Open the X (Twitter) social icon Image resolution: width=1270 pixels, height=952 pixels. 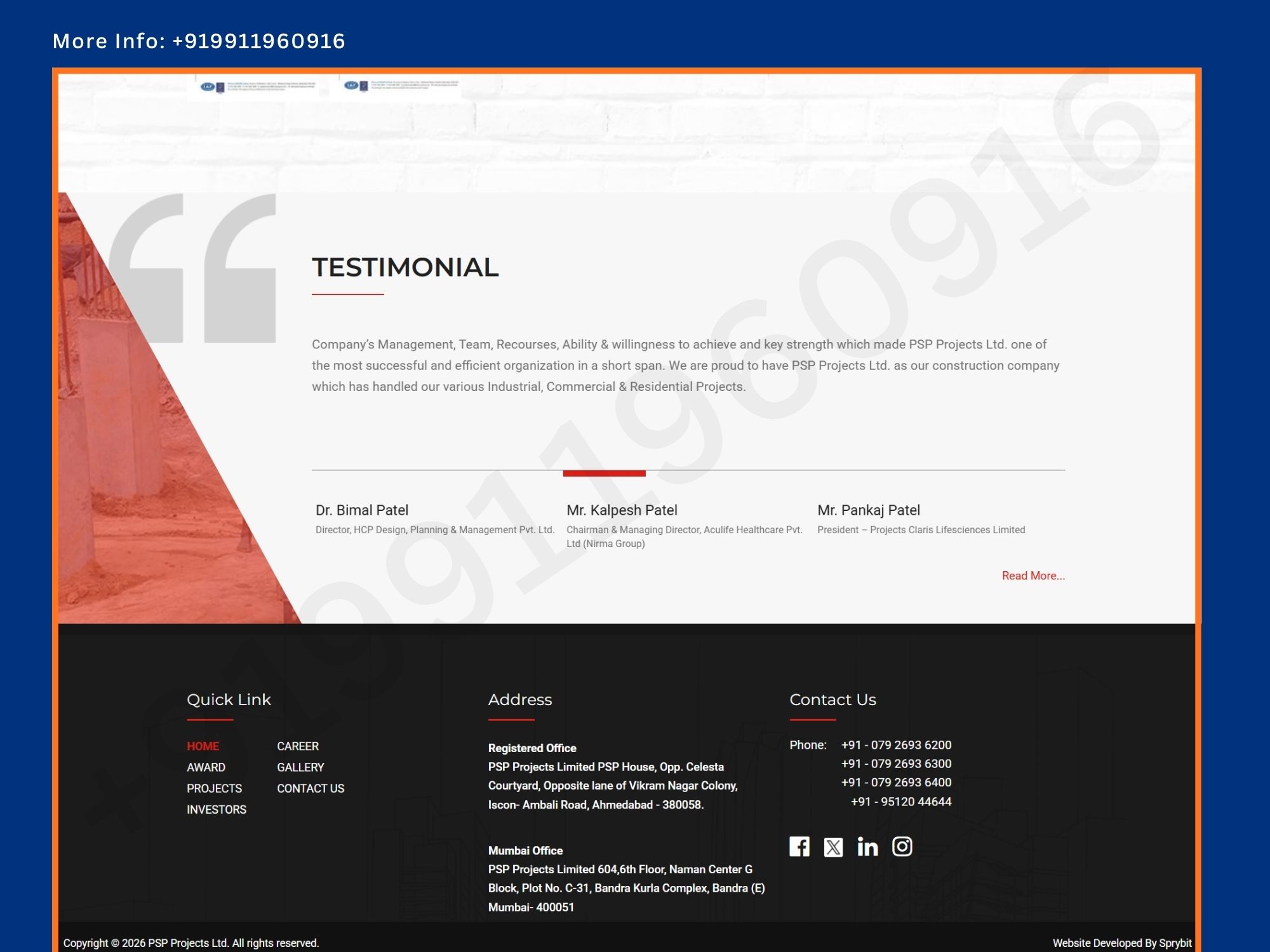pos(833,847)
